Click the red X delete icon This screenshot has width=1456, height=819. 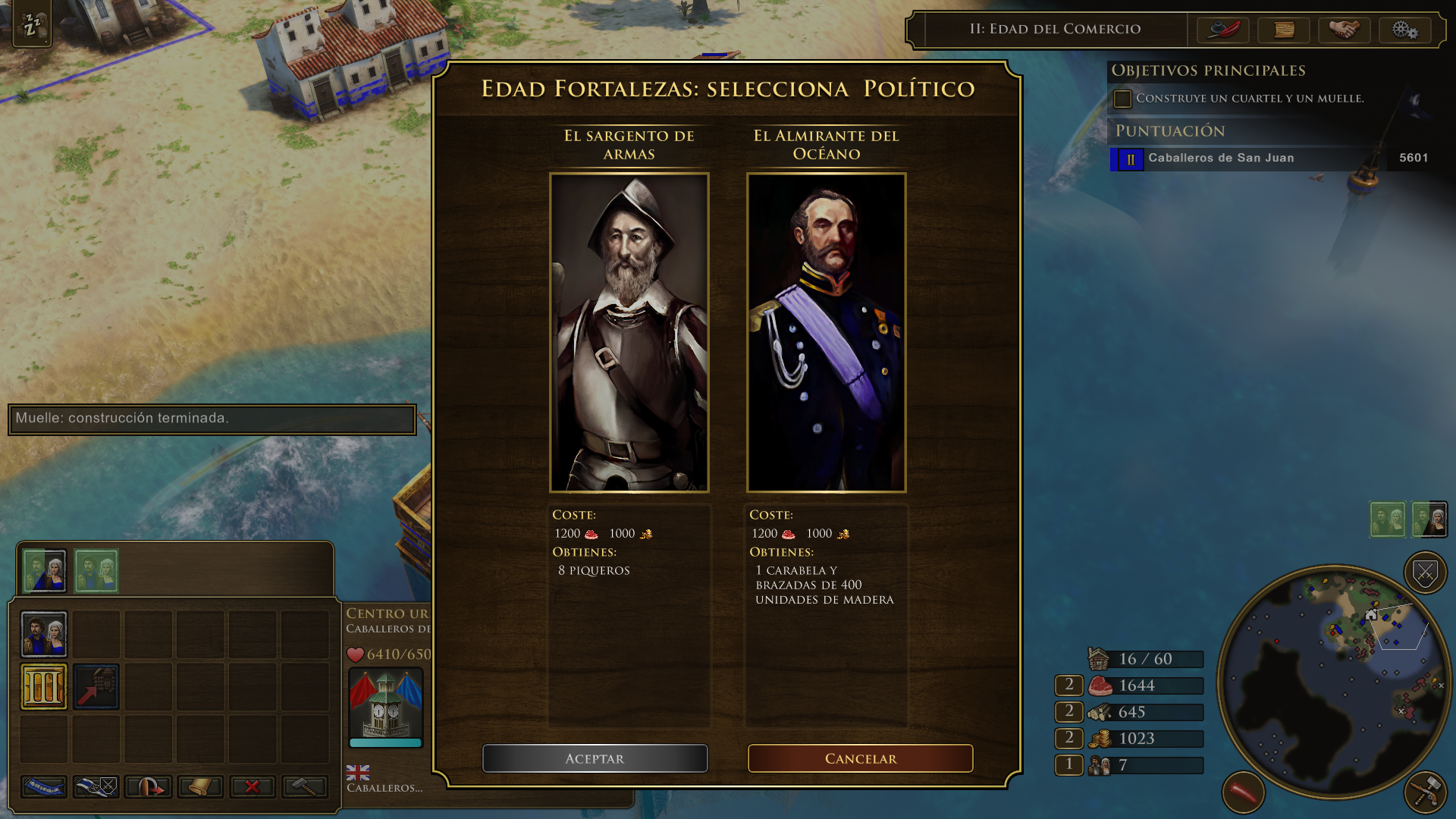(x=252, y=787)
